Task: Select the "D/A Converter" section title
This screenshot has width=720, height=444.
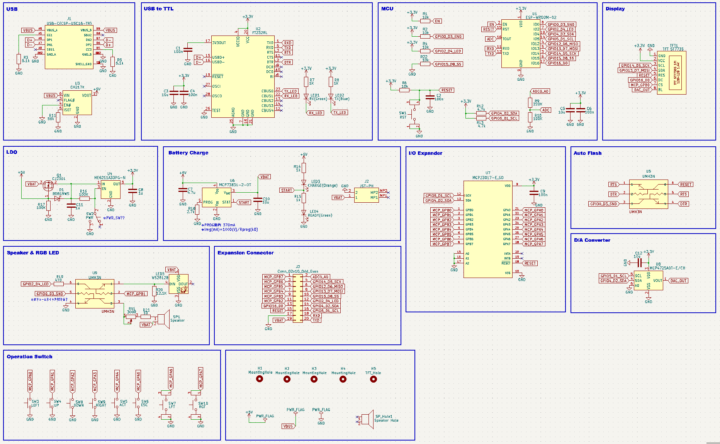Action: pos(592,240)
